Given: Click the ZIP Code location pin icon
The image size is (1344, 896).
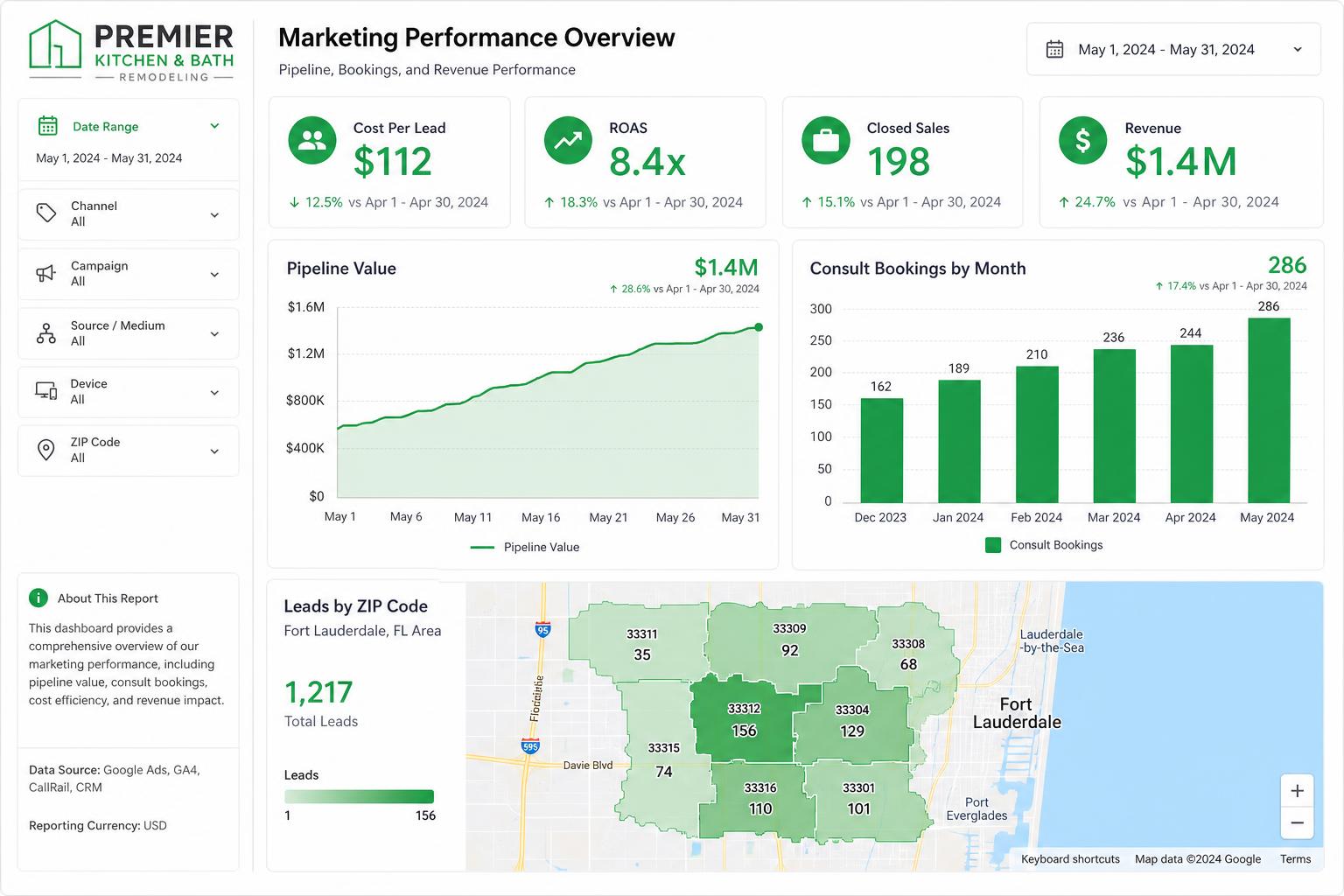Looking at the screenshot, I should pyautogui.click(x=46, y=450).
